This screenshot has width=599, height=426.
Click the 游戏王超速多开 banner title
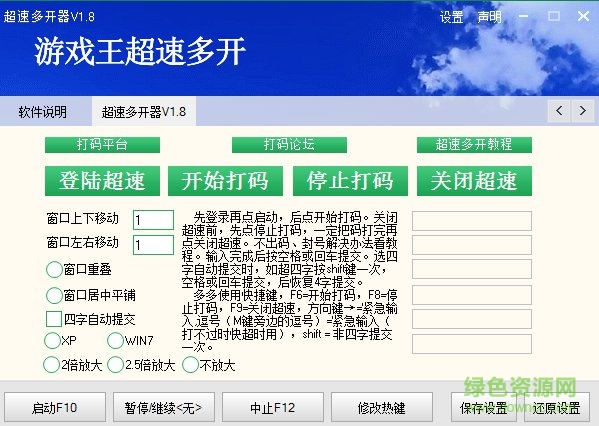[140, 52]
